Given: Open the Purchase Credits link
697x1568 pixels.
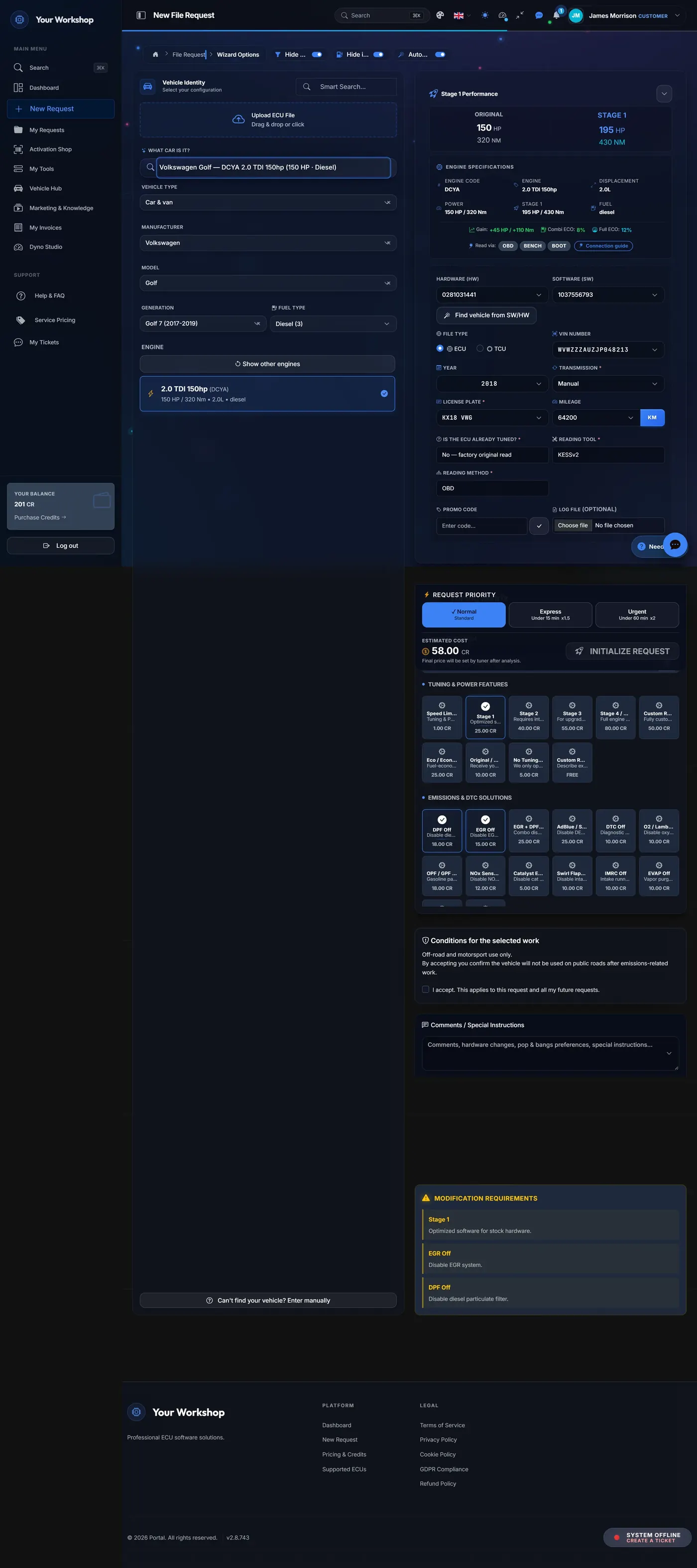Looking at the screenshot, I should tap(40, 517).
